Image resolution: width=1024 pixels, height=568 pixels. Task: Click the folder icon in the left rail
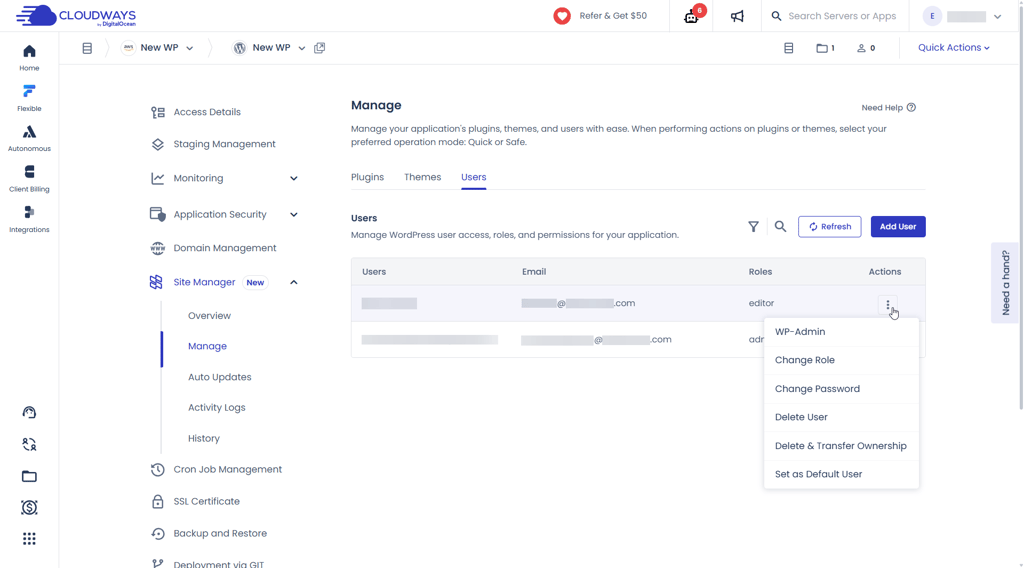pyautogui.click(x=29, y=476)
